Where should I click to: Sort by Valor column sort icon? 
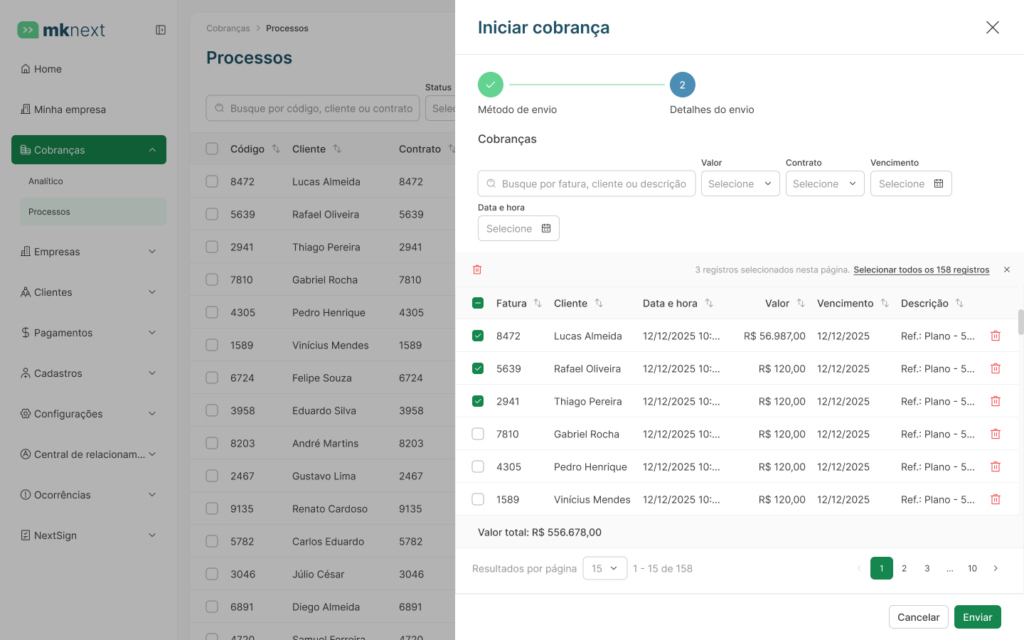[801, 303]
